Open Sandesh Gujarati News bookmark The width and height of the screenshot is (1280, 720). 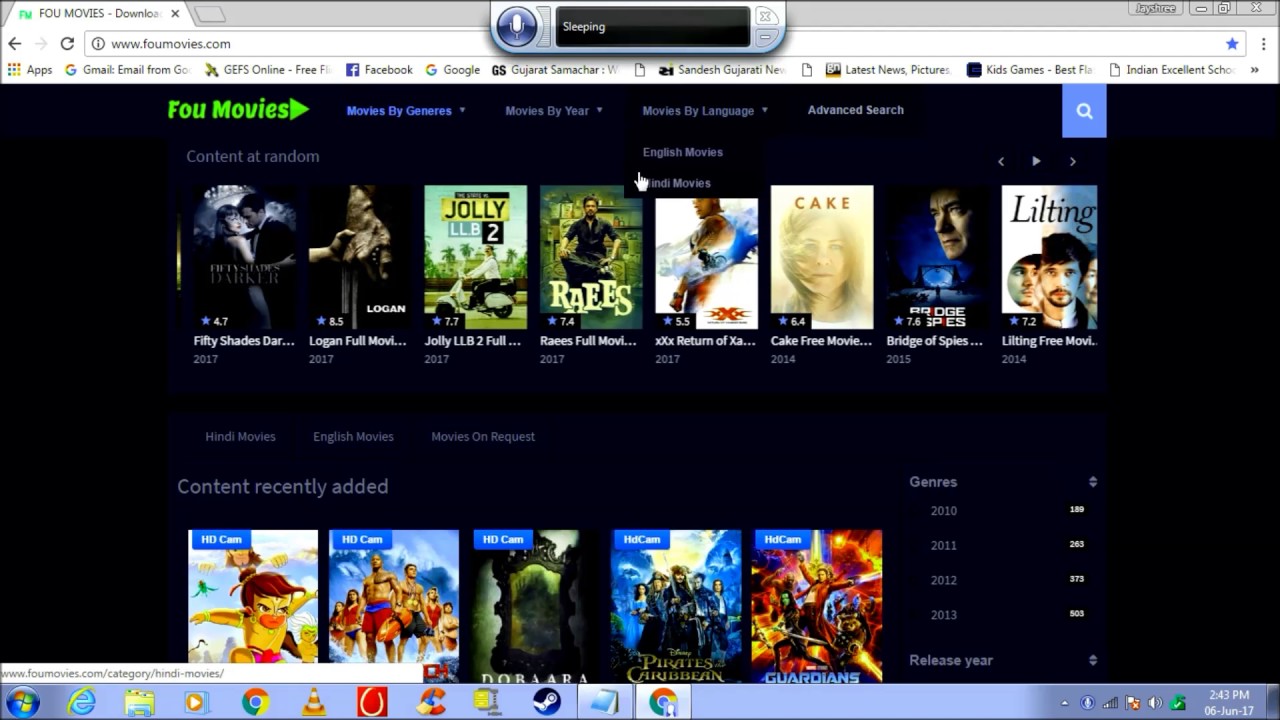pos(724,70)
